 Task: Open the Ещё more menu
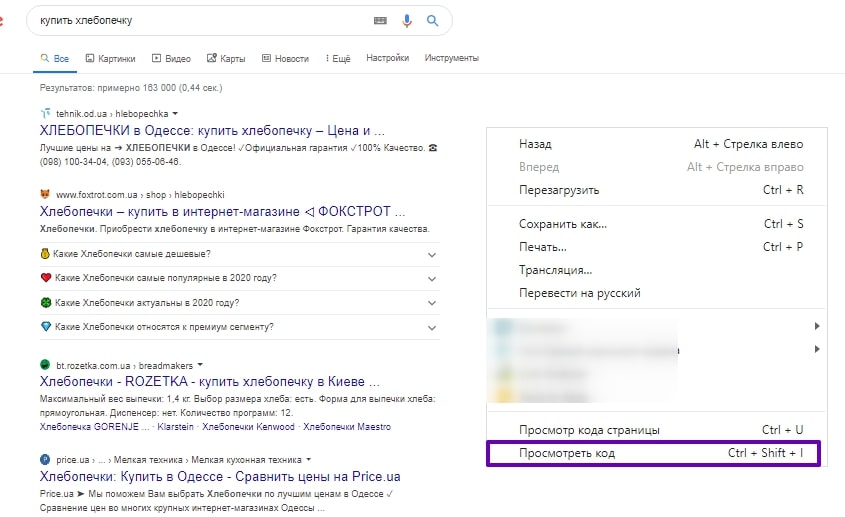338,58
